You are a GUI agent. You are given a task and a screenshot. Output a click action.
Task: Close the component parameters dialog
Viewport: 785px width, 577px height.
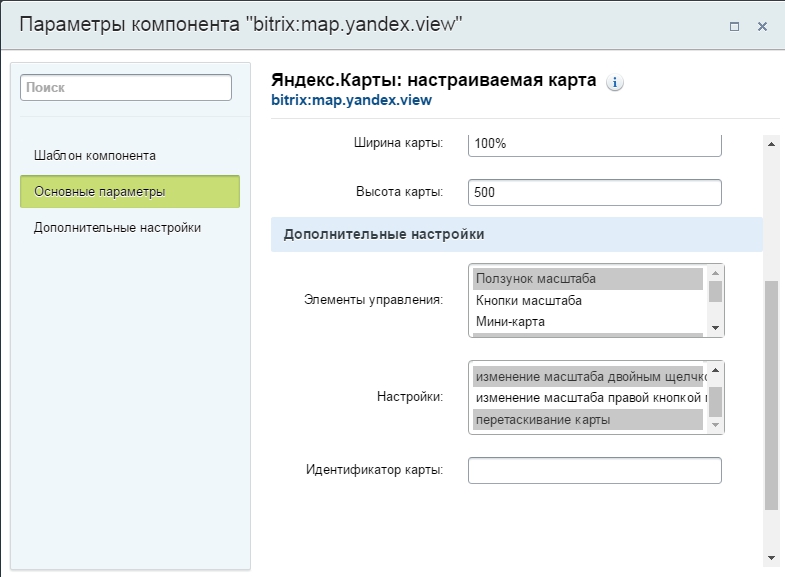click(762, 27)
